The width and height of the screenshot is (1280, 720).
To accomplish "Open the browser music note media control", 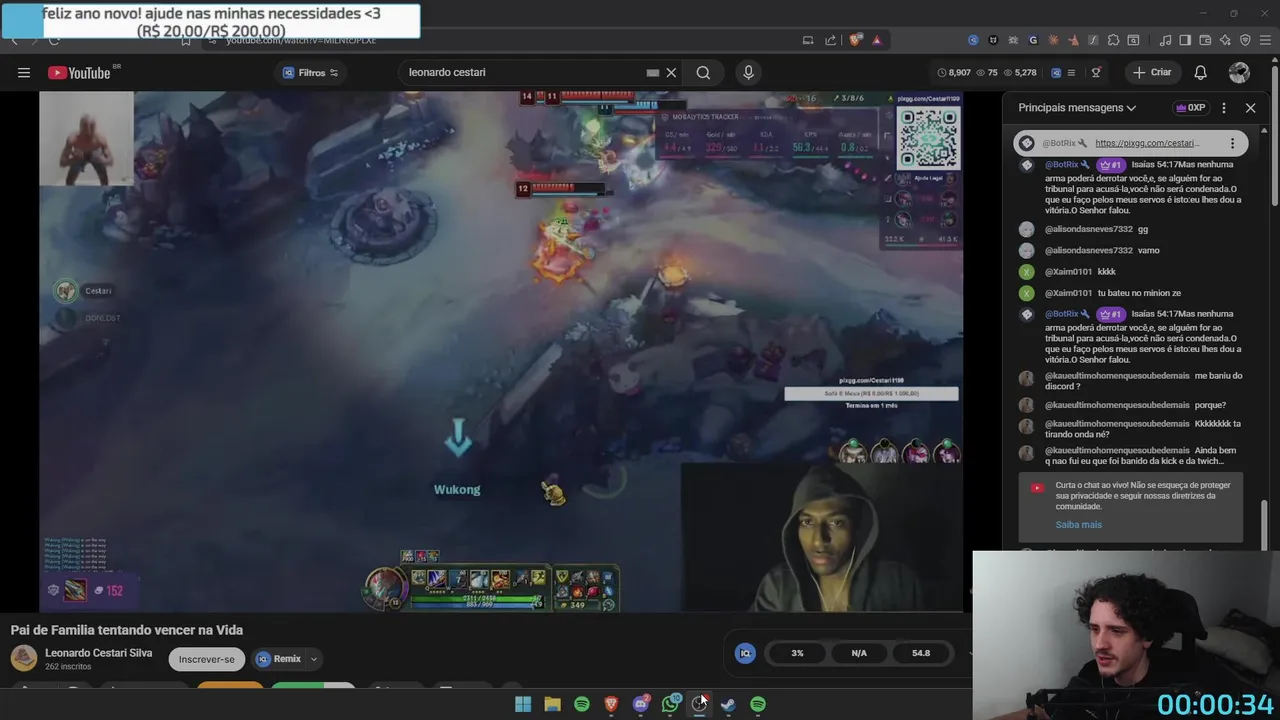I will 1165,40.
